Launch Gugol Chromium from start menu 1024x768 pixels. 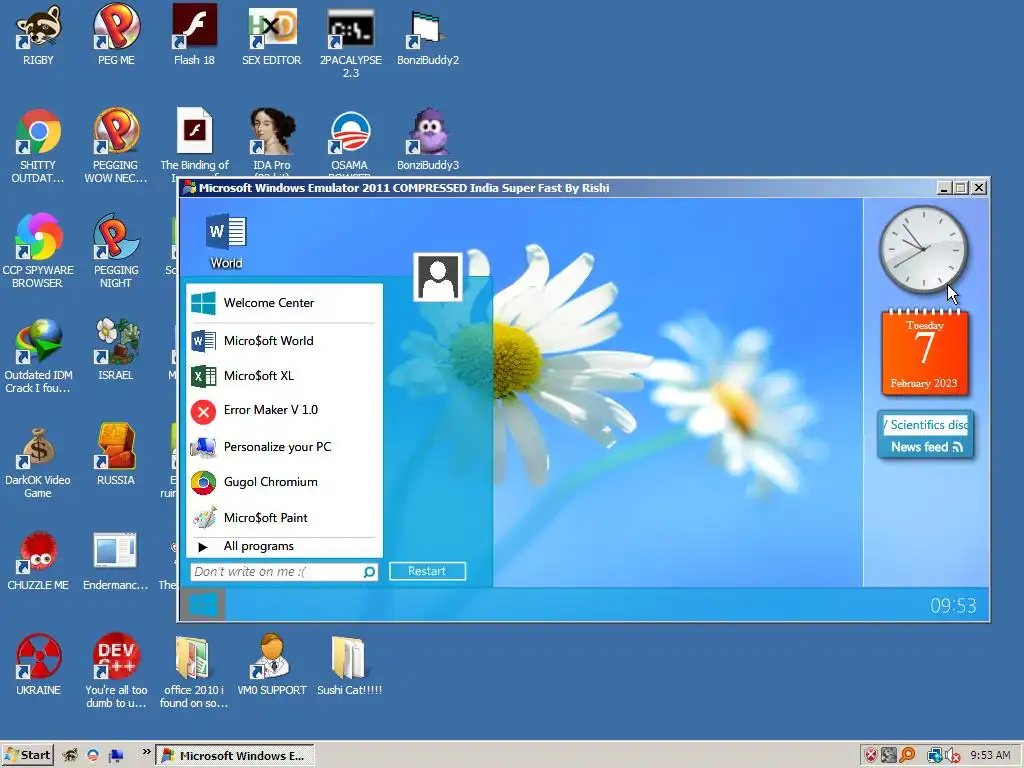pos(284,482)
